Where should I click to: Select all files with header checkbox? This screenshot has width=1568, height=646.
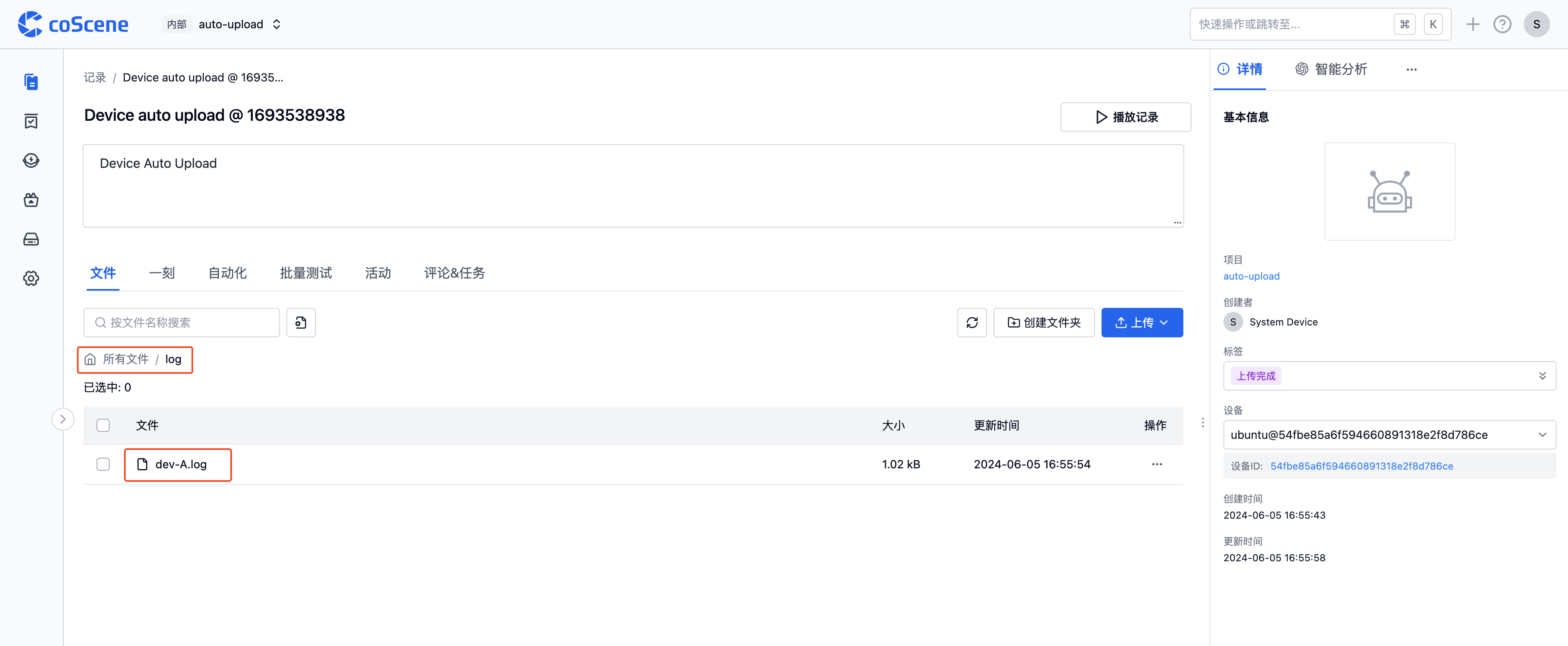click(103, 425)
